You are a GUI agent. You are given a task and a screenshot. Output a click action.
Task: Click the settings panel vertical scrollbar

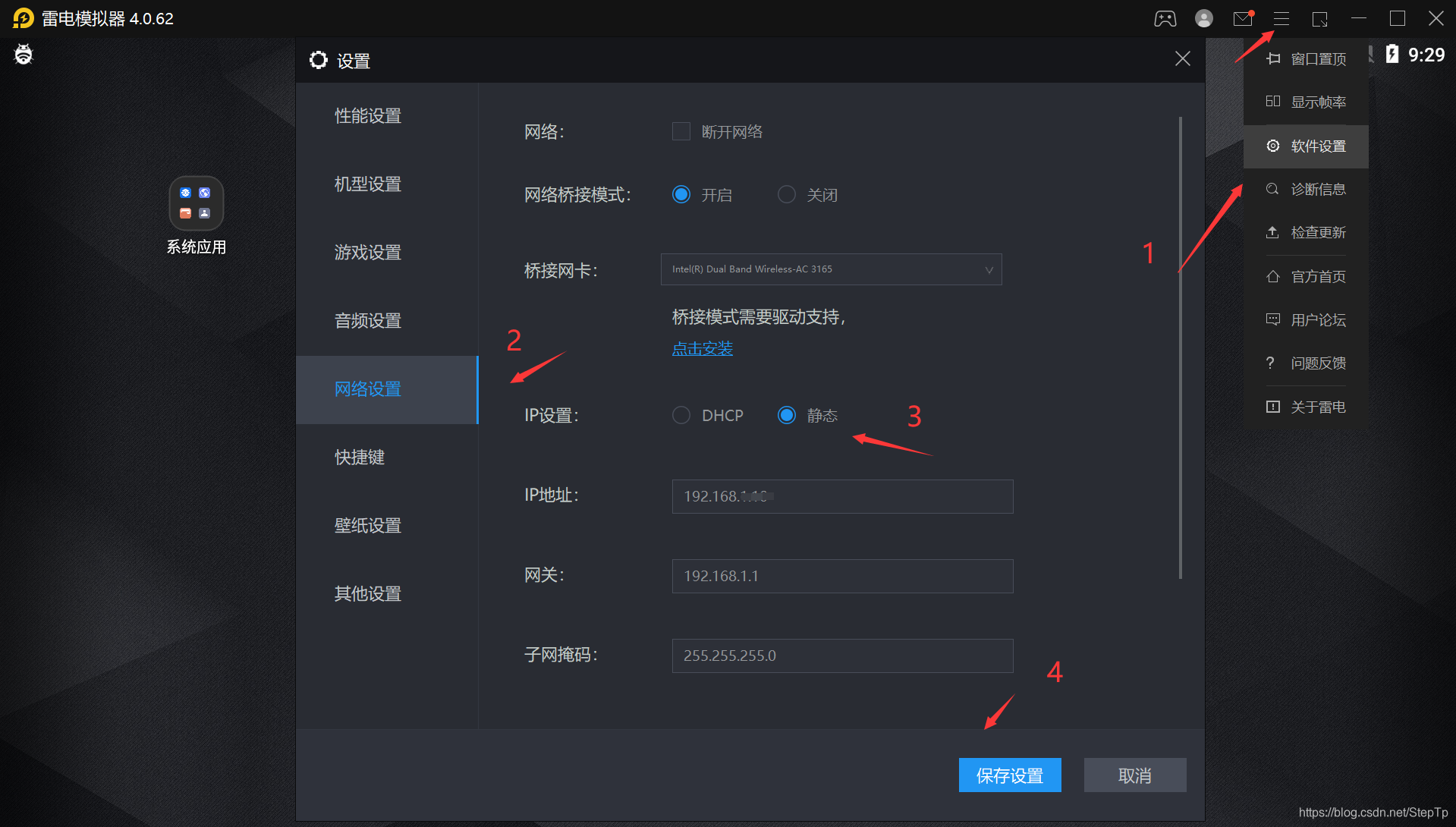click(1181, 347)
